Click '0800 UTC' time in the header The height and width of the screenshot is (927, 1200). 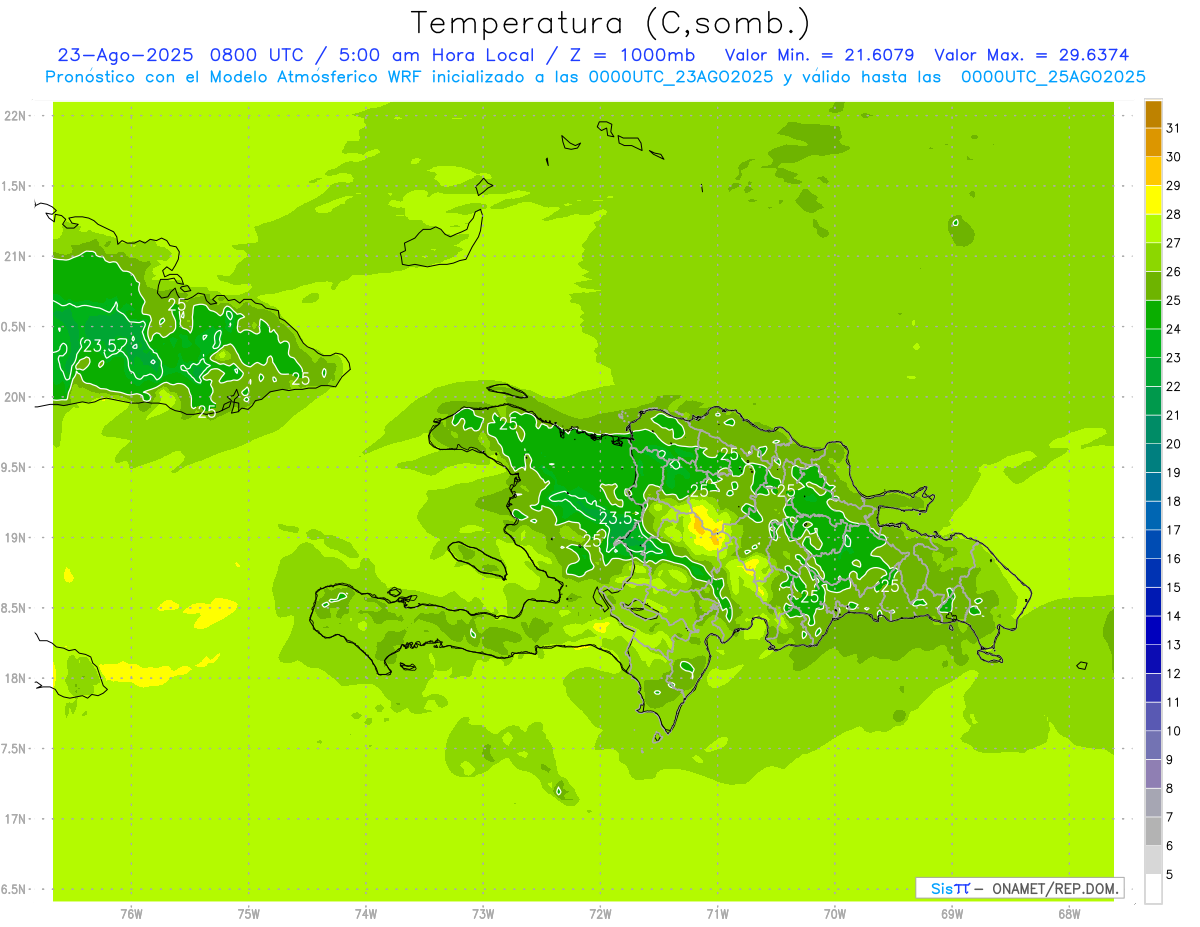point(258,55)
